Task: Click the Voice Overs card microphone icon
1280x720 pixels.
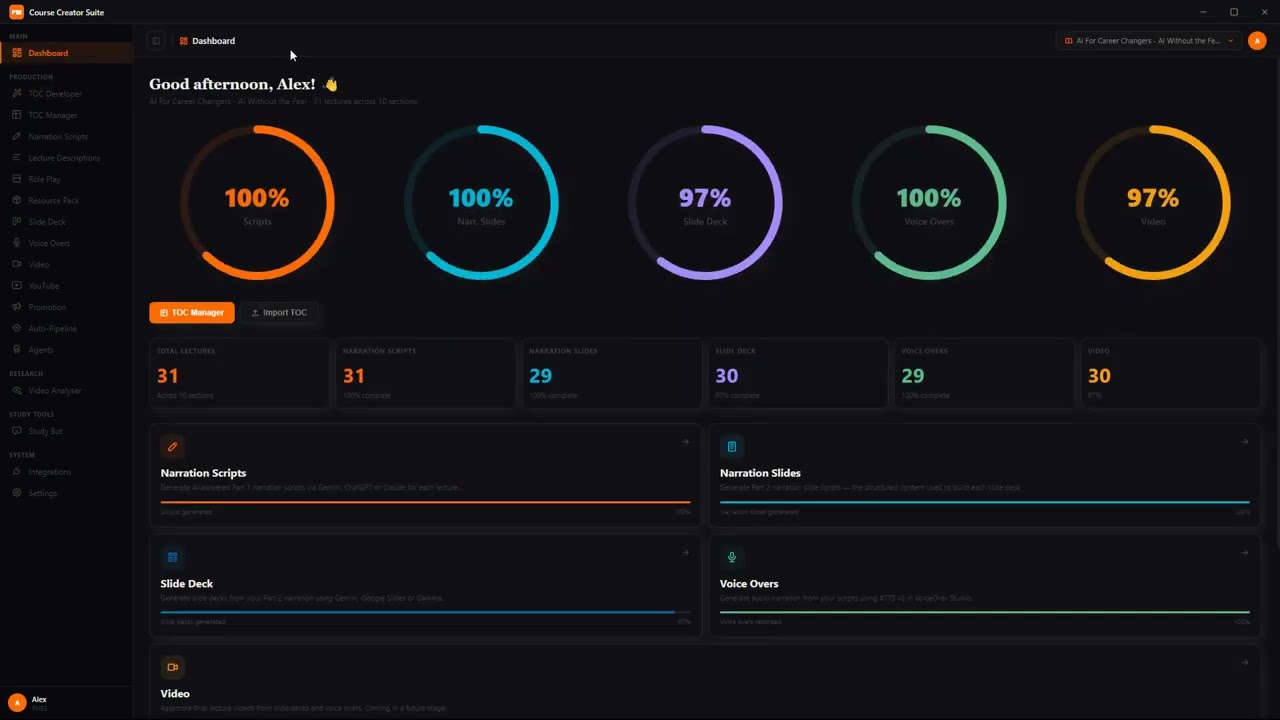Action: point(732,557)
